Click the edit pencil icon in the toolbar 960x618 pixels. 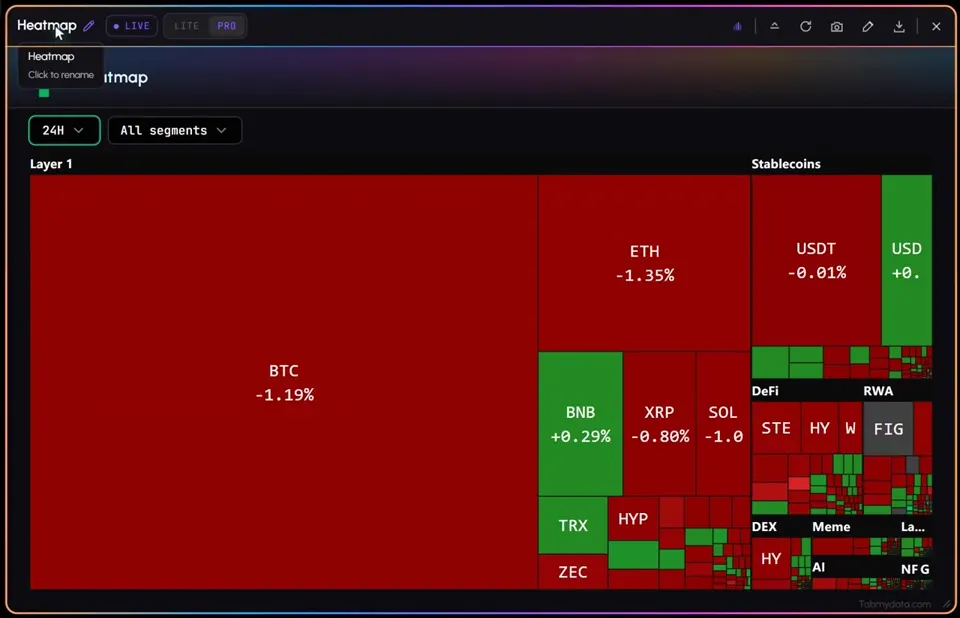(x=868, y=26)
